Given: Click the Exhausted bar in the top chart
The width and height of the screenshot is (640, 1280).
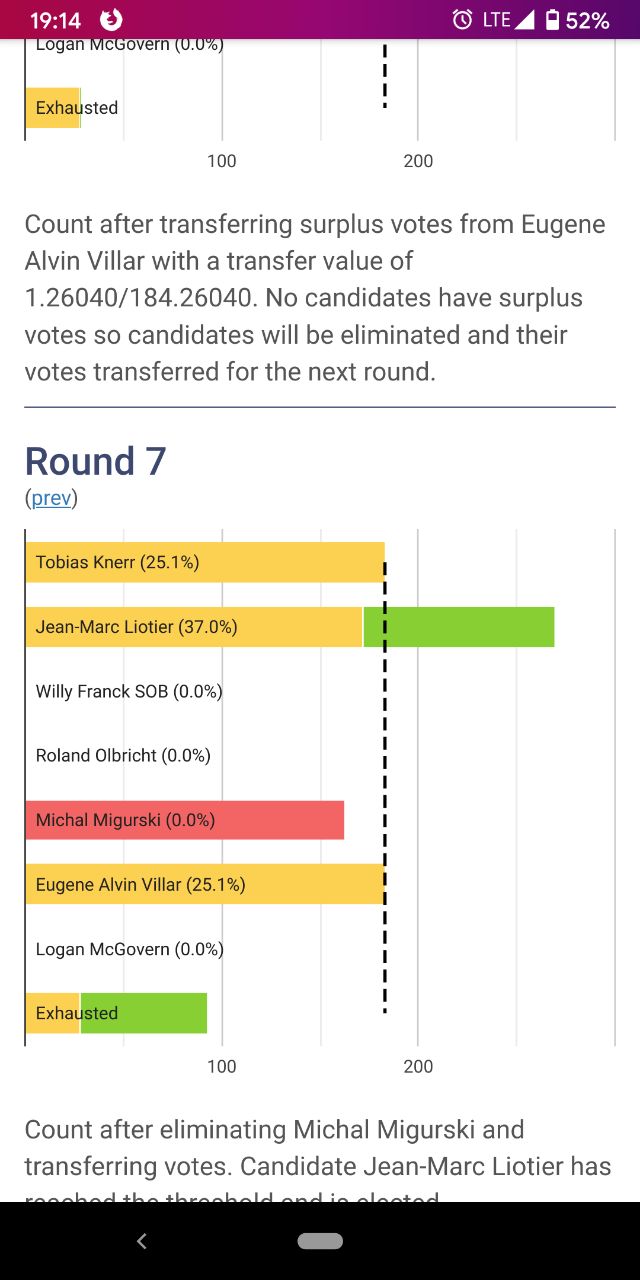Looking at the screenshot, I should 53,107.
